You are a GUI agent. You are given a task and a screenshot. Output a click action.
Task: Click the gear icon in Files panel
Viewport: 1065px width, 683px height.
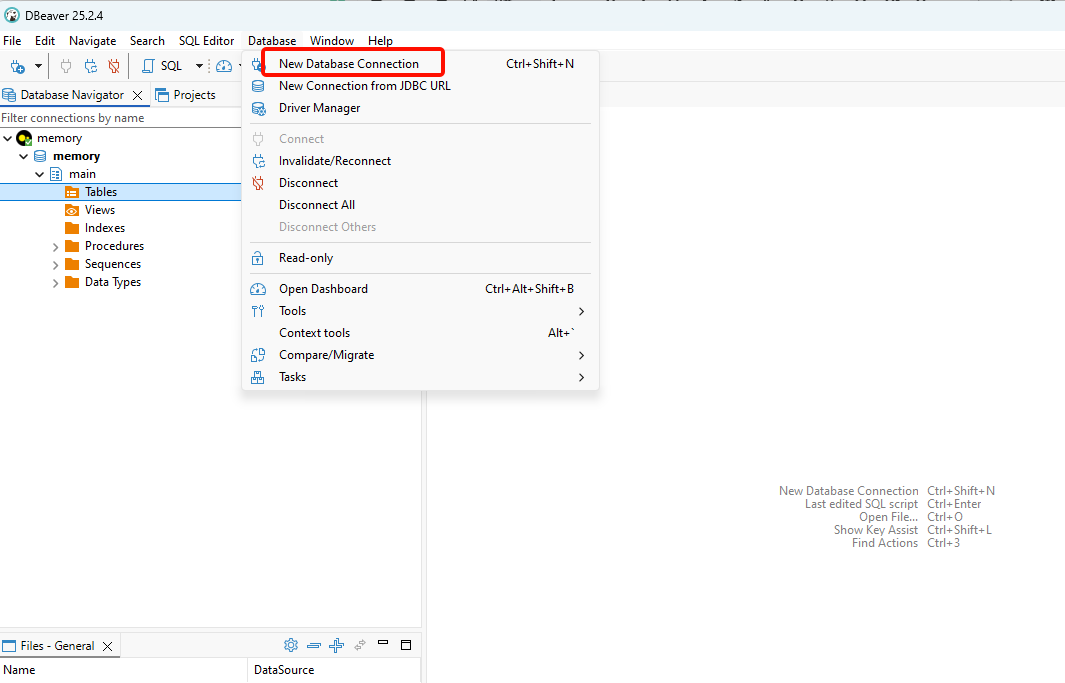[x=291, y=646]
